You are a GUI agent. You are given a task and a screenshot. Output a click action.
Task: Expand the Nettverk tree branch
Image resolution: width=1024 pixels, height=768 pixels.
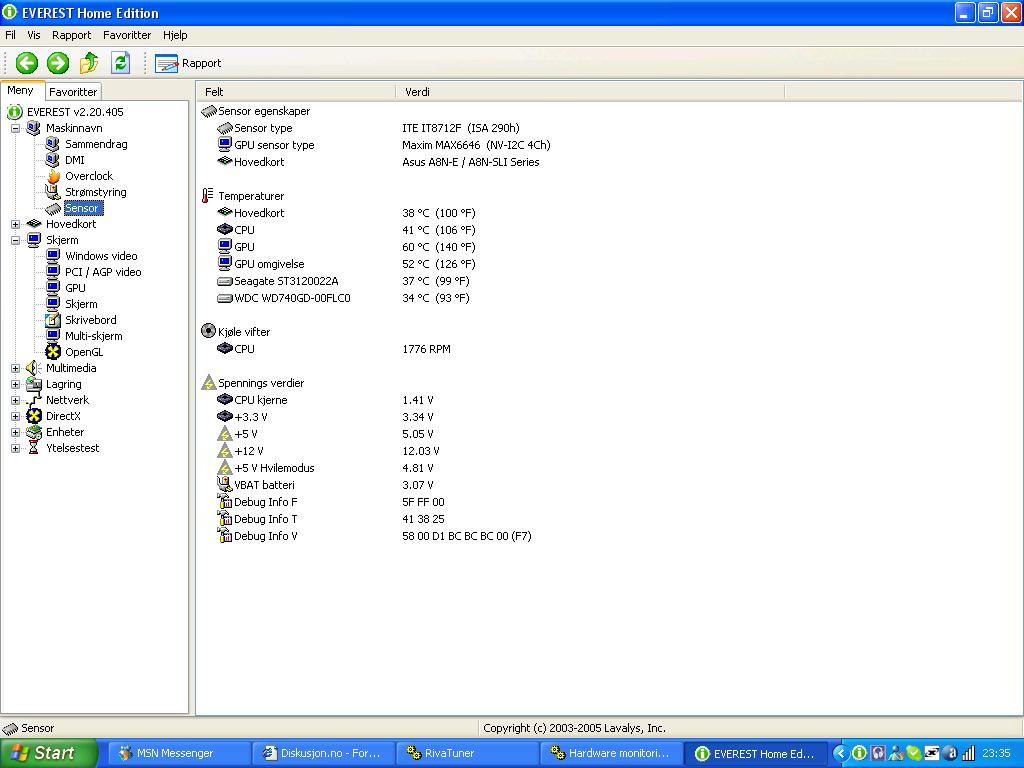point(16,400)
